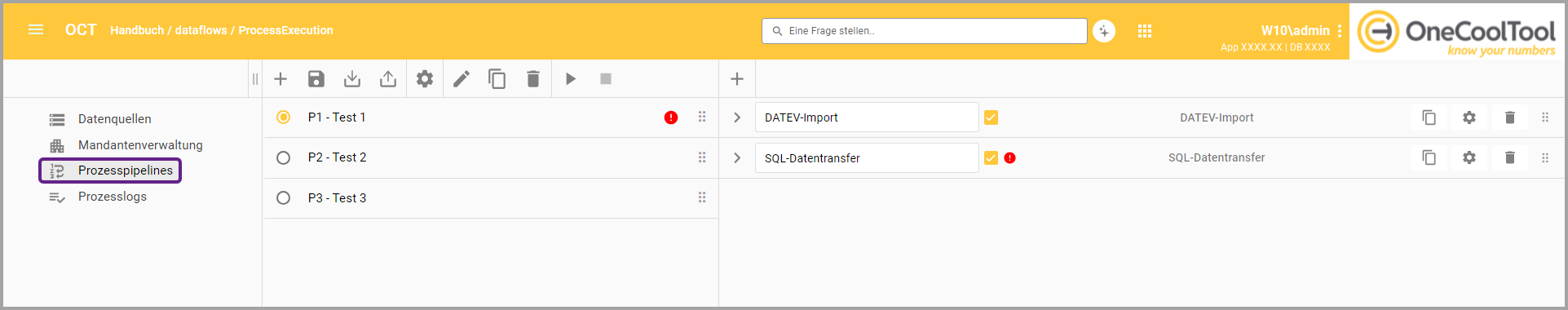Copy the SQL-Datentransfer step
1568x310 pixels.
1429,157
